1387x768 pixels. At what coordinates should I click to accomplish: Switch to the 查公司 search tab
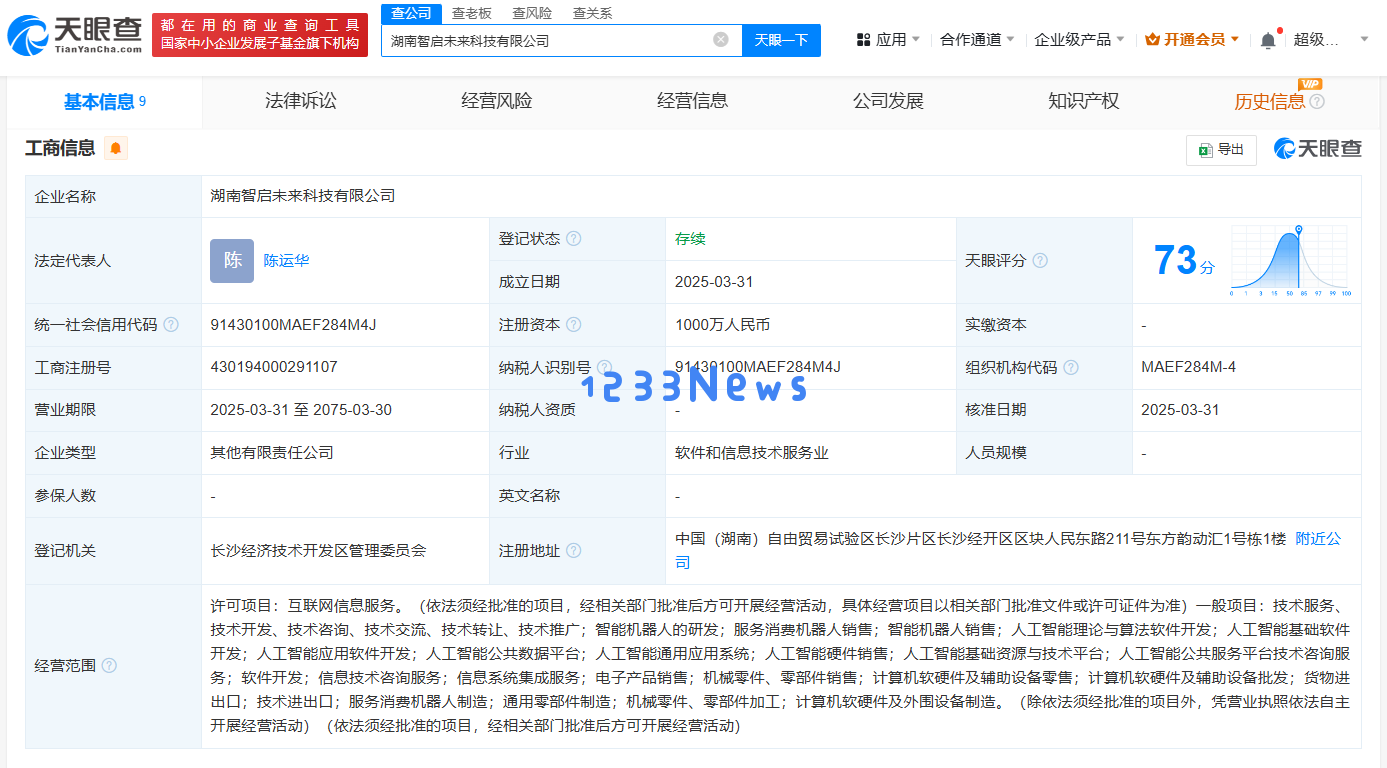pos(411,13)
